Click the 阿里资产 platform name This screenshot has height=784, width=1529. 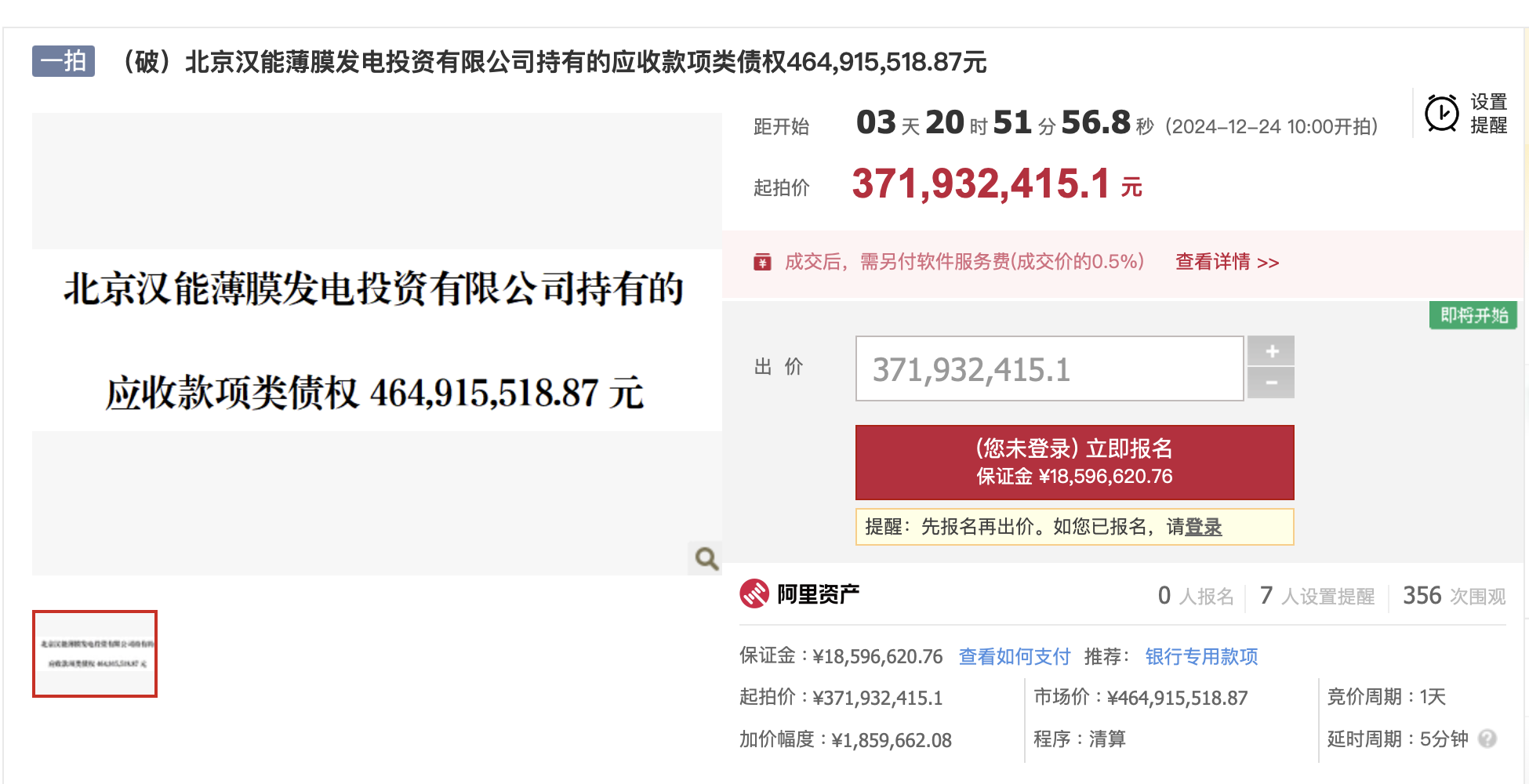coord(818,594)
